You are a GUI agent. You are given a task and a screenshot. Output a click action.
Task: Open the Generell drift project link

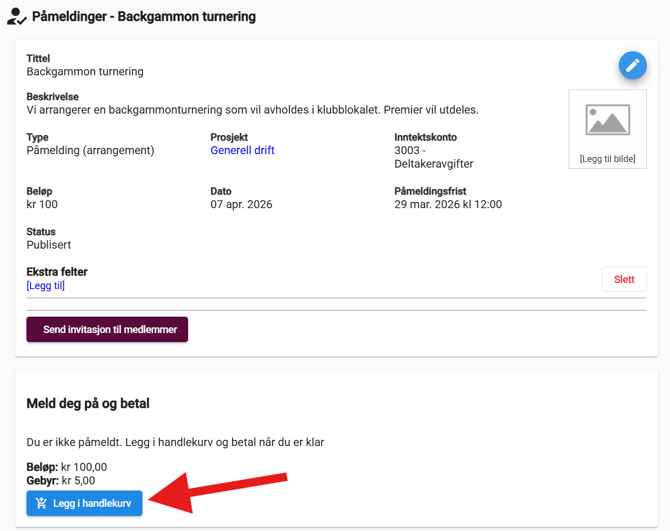click(x=242, y=150)
